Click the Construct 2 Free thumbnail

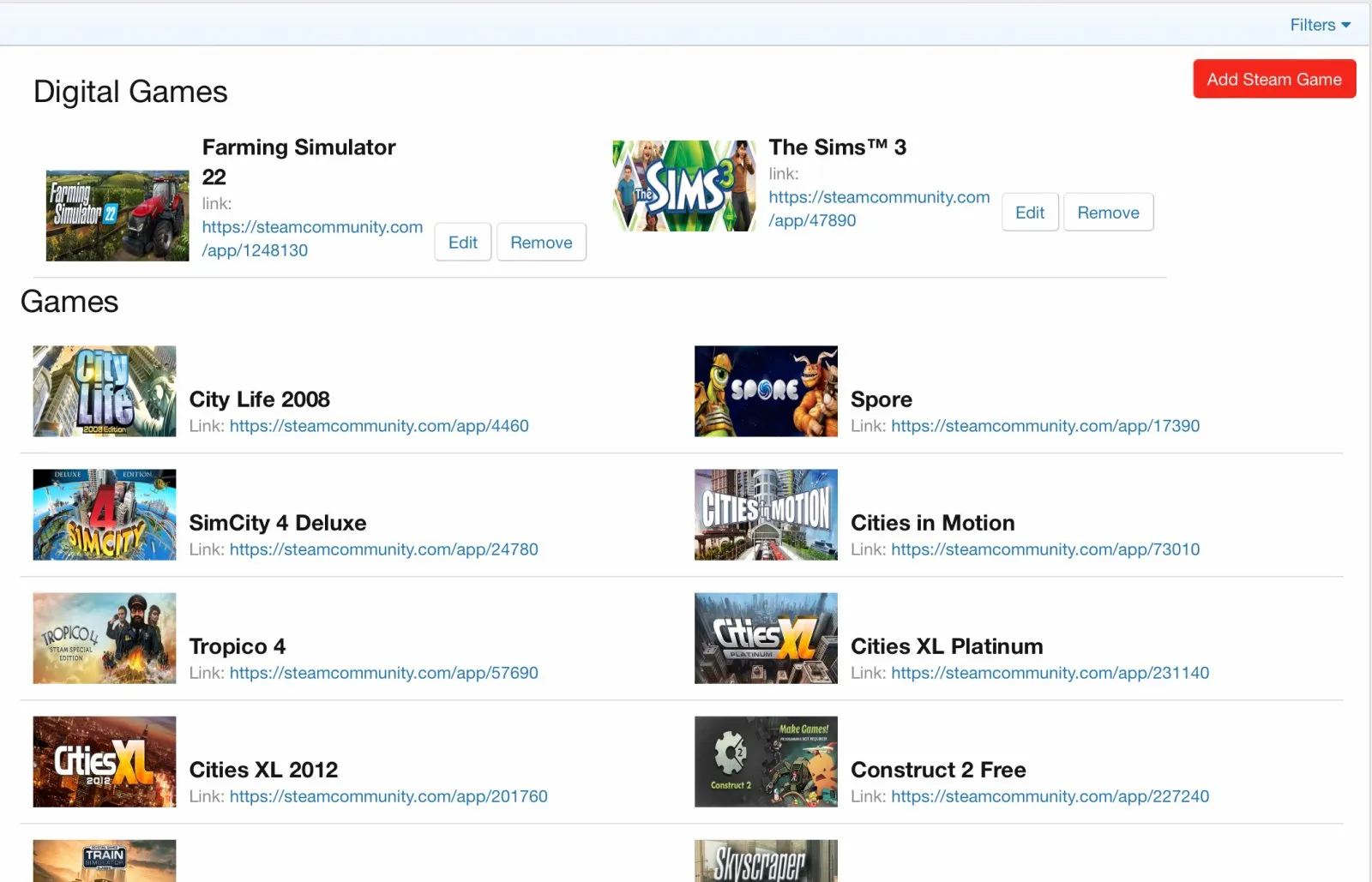(x=766, y=761)
